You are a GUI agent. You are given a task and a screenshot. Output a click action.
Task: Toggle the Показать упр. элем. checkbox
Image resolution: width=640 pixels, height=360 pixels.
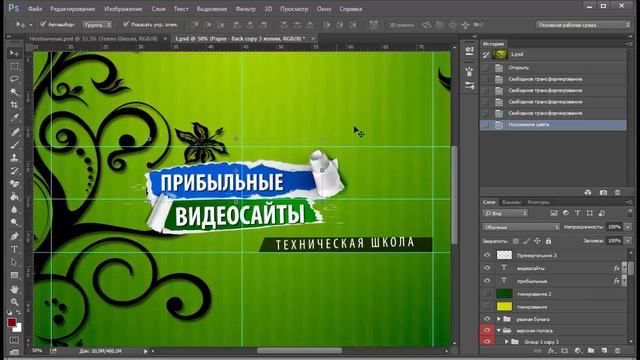[x=126, y=24]
